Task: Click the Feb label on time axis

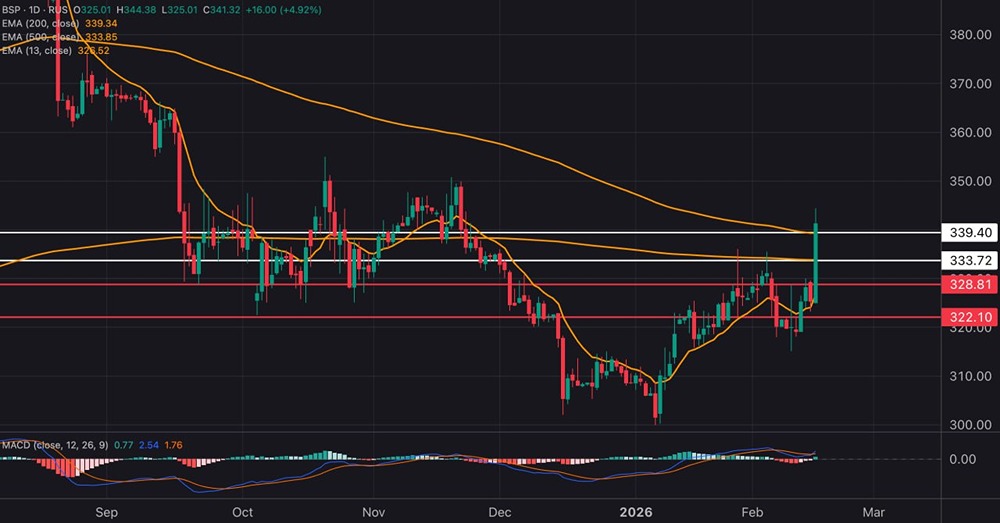Action: [752, 513]
